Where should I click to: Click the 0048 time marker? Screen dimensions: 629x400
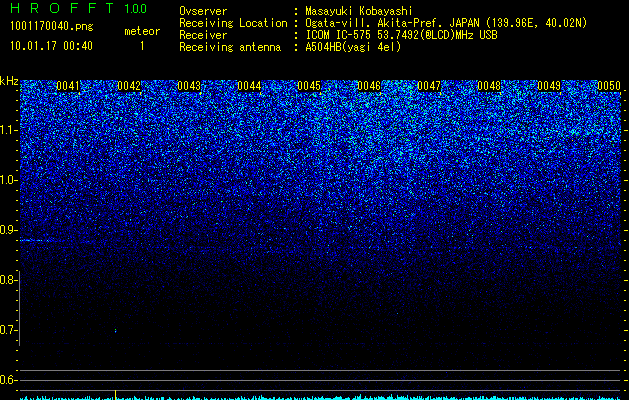coord(489,86)
